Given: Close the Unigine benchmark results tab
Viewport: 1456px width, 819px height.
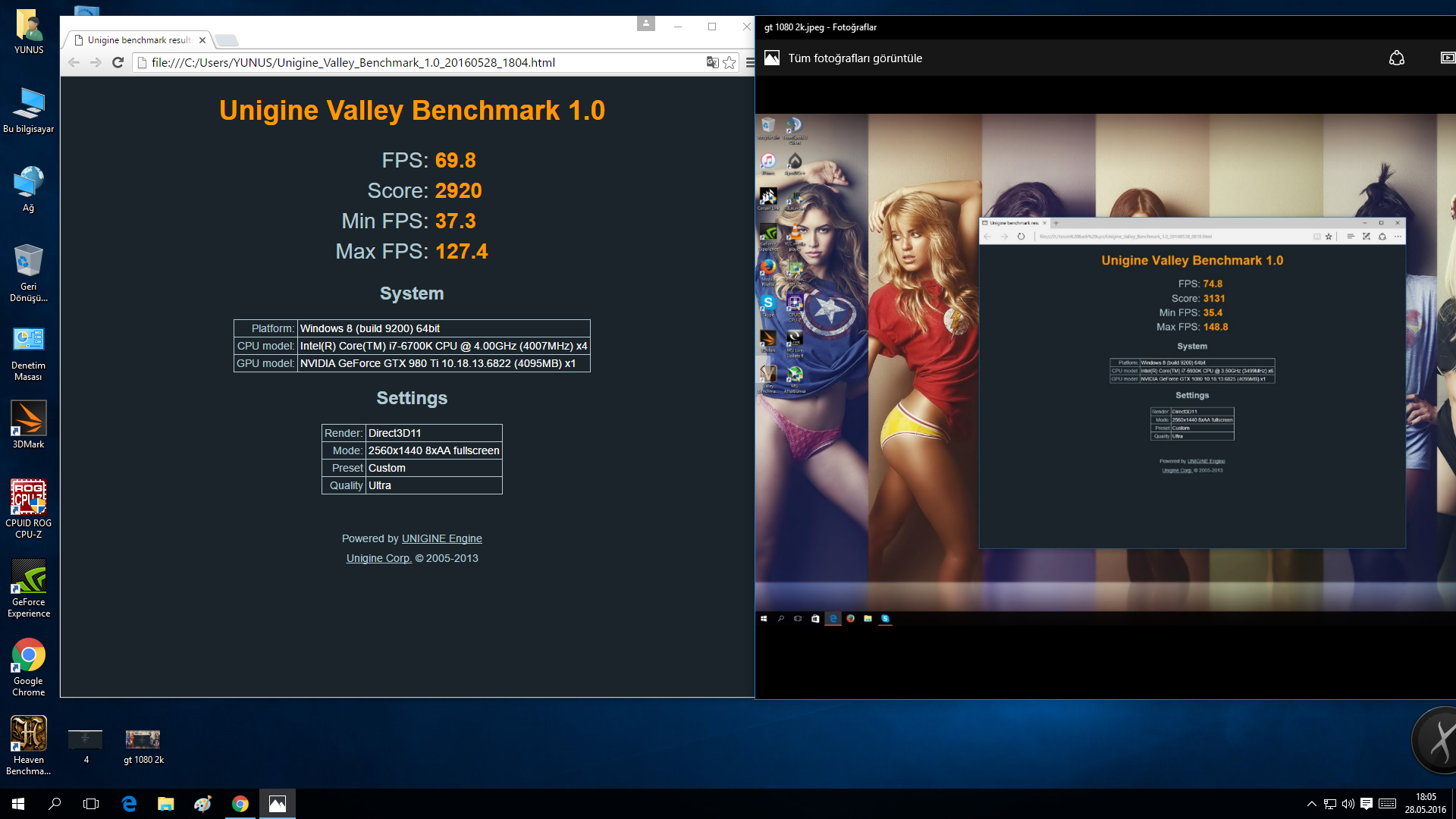Looking at the screenshot, I should pos(202,40).
